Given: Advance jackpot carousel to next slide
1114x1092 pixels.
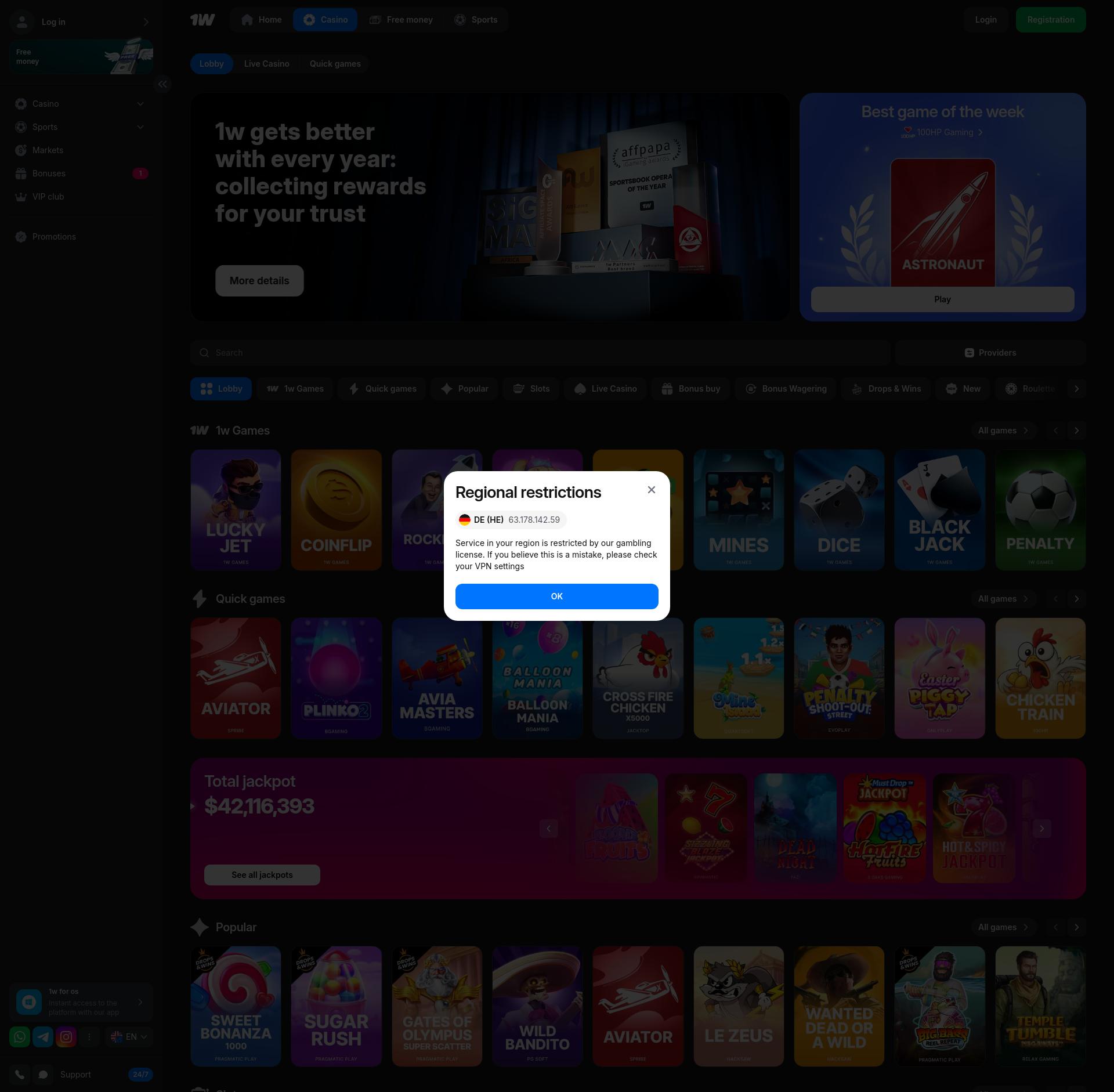Looking at the screenshot, I should click(1041, 829).
